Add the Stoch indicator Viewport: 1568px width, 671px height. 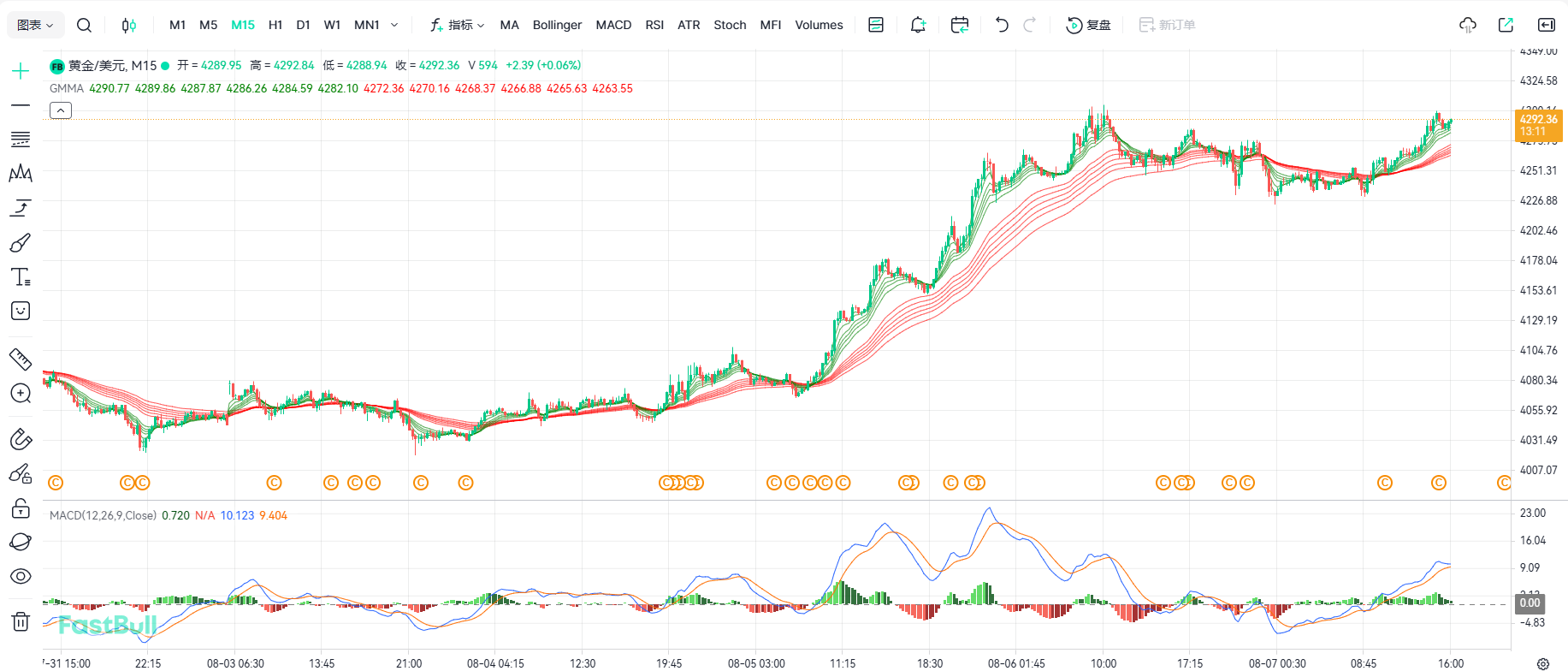pos(730,25)
